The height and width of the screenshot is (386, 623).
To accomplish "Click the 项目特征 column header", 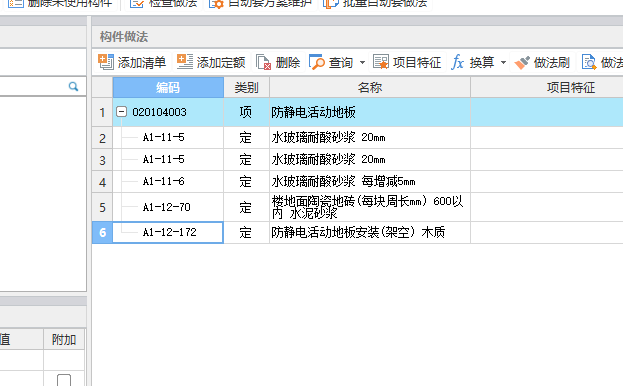I will 571,87.
